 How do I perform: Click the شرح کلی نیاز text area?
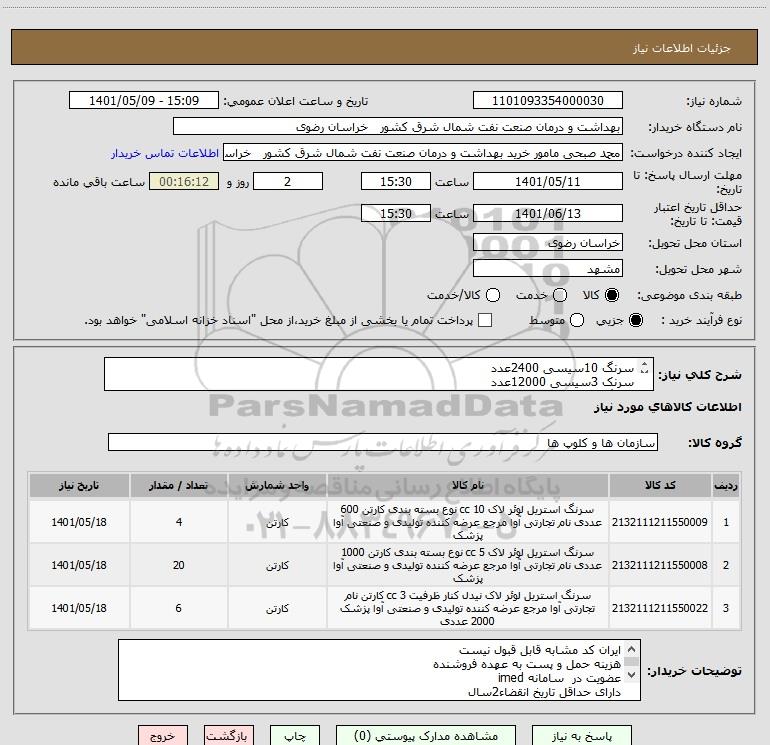pyautogui.click(x=379, y=374)
